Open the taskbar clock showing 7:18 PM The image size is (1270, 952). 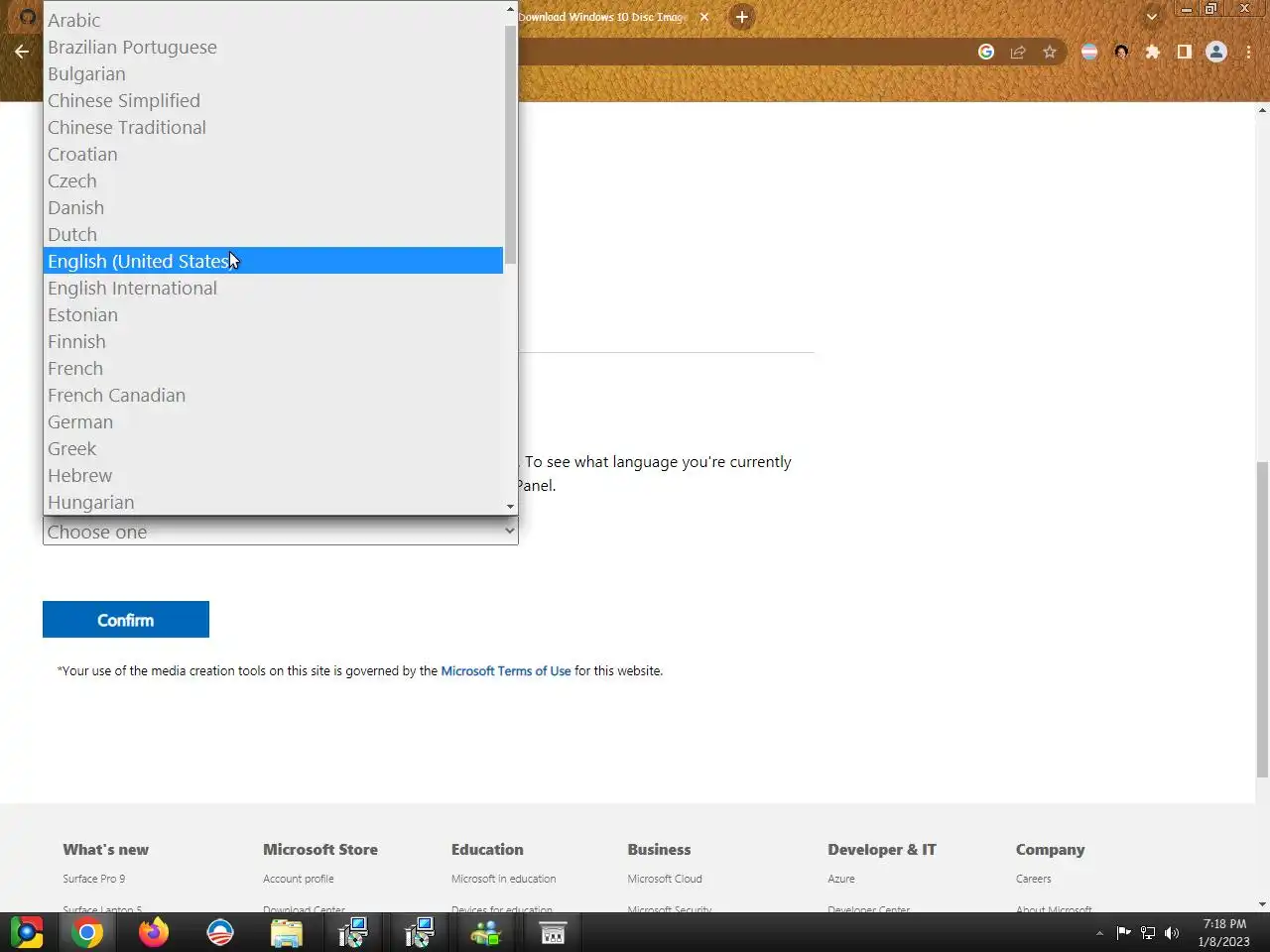click(1224, 932)
